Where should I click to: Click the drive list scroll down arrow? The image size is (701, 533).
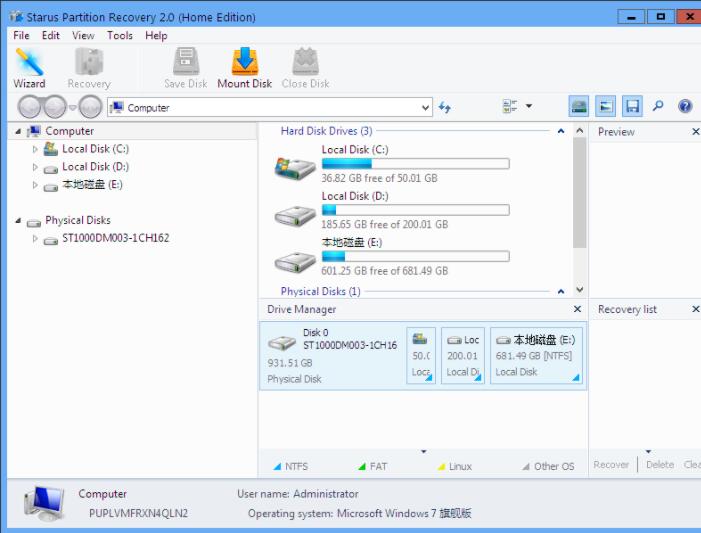point(580,290)
